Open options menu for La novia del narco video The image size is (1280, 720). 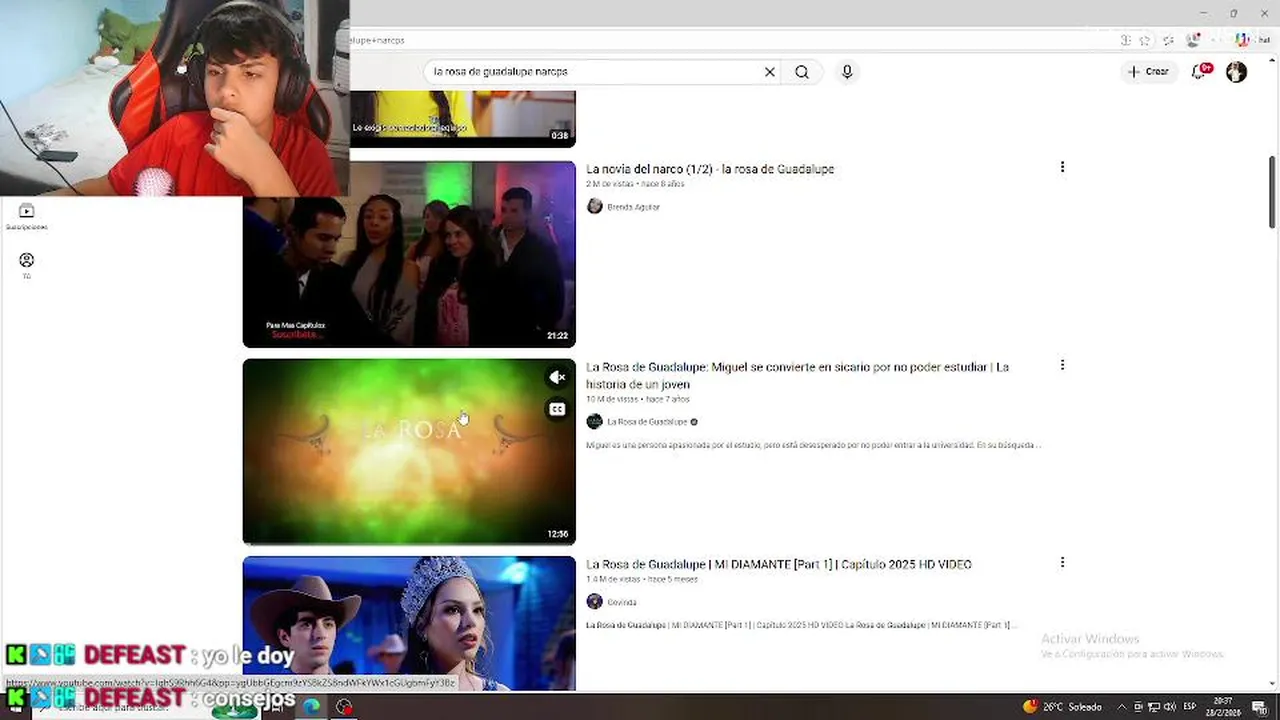click(x=1062, y=167)
